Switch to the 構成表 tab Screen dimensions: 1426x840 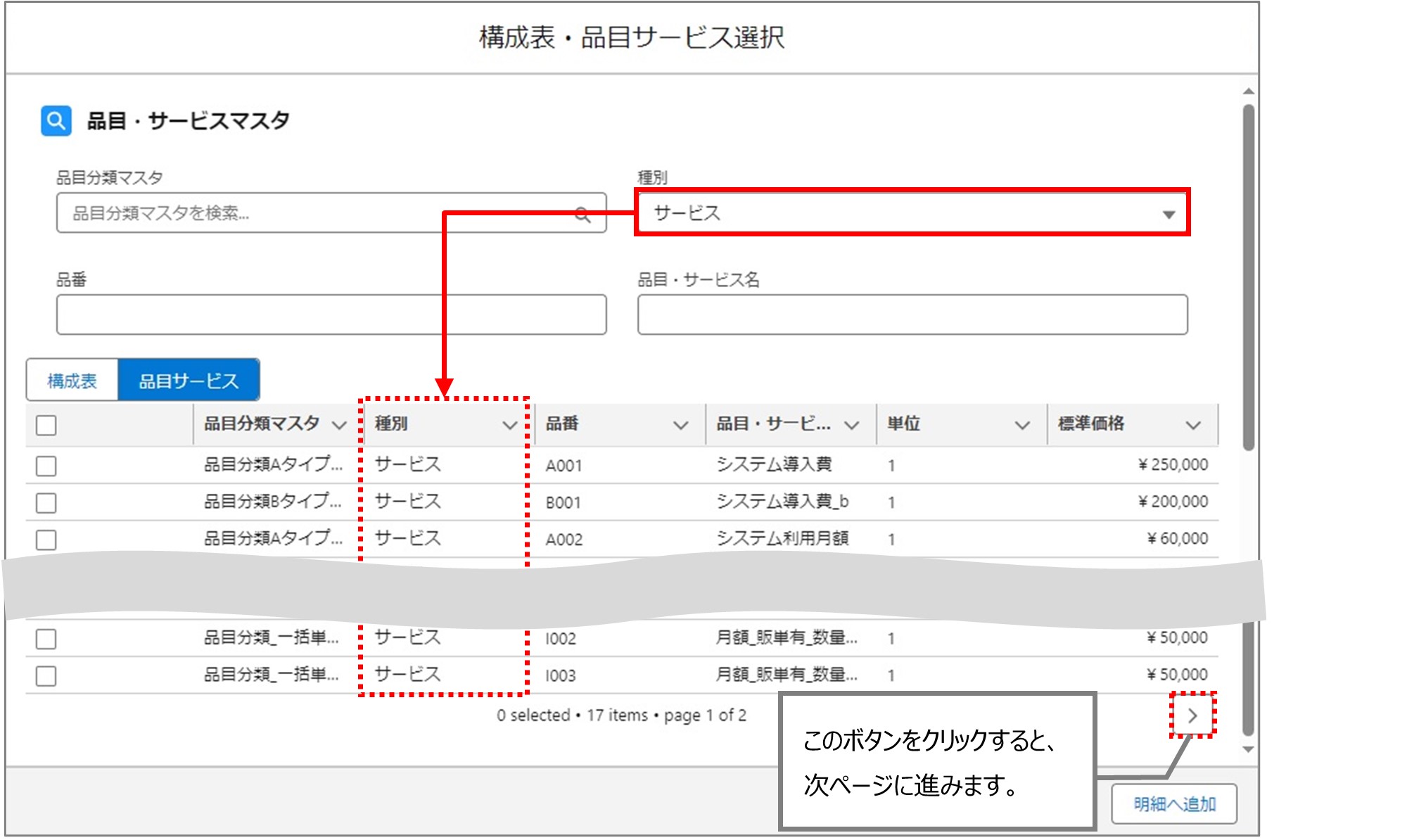click(72, 381)
